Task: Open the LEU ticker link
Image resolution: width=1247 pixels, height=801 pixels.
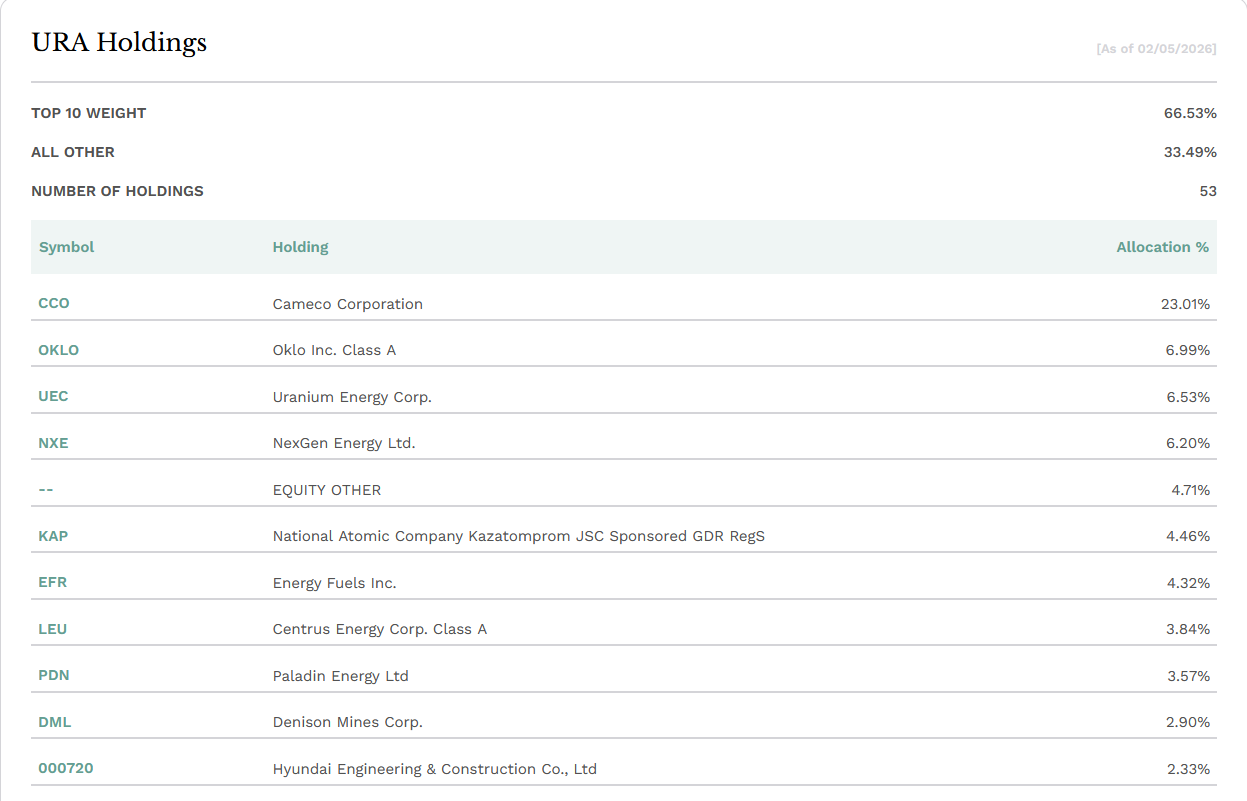Action: pos(53,629)
